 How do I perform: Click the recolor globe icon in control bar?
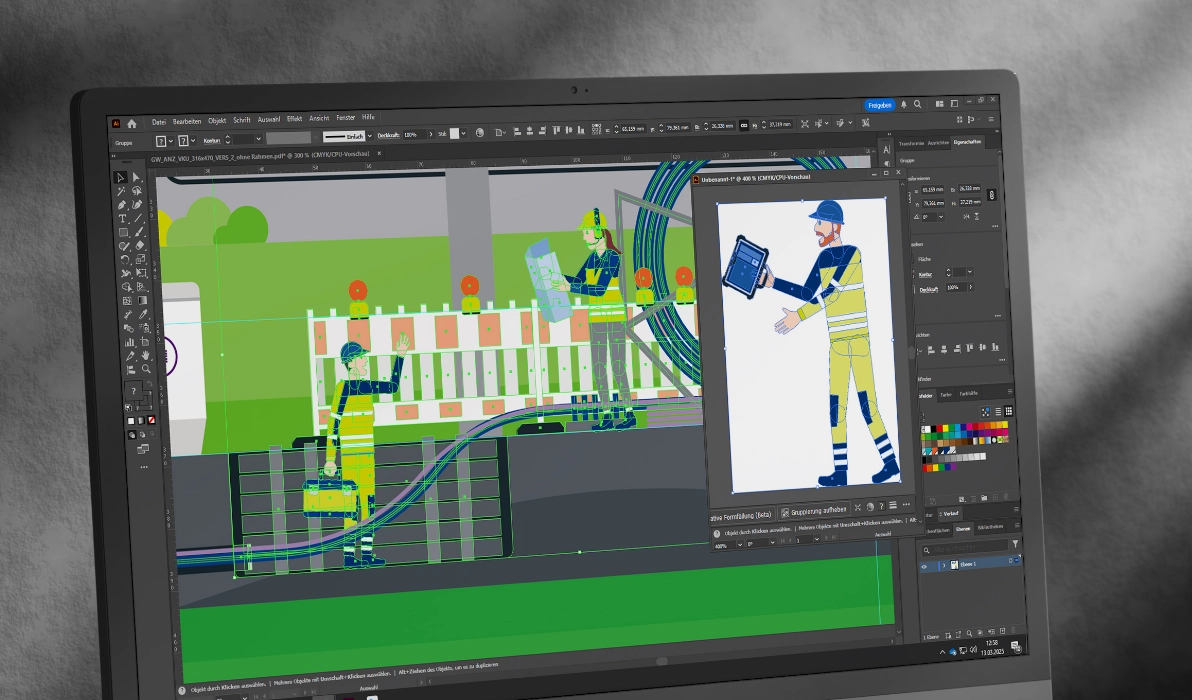(480, 133)
